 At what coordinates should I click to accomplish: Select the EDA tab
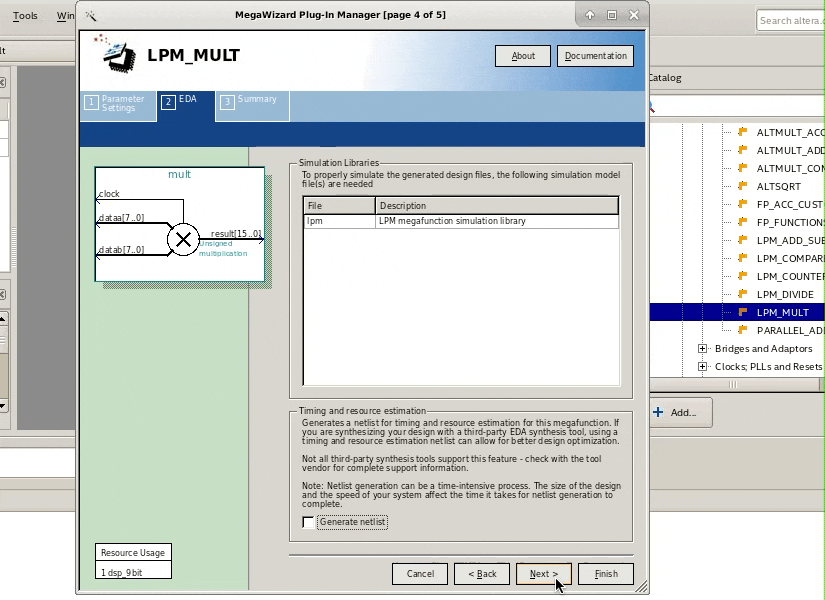[x=186, y=106]
